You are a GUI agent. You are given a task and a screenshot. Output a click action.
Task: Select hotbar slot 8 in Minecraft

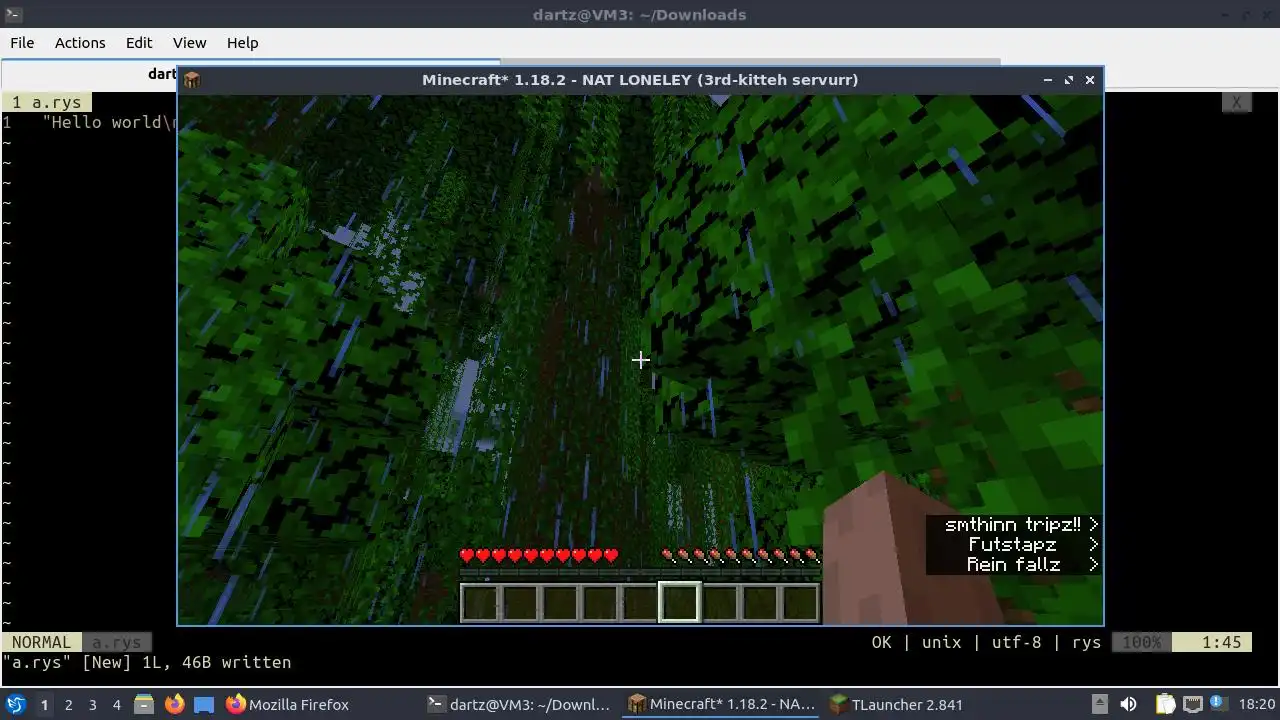pyautogui.click(x=759, y=603)
